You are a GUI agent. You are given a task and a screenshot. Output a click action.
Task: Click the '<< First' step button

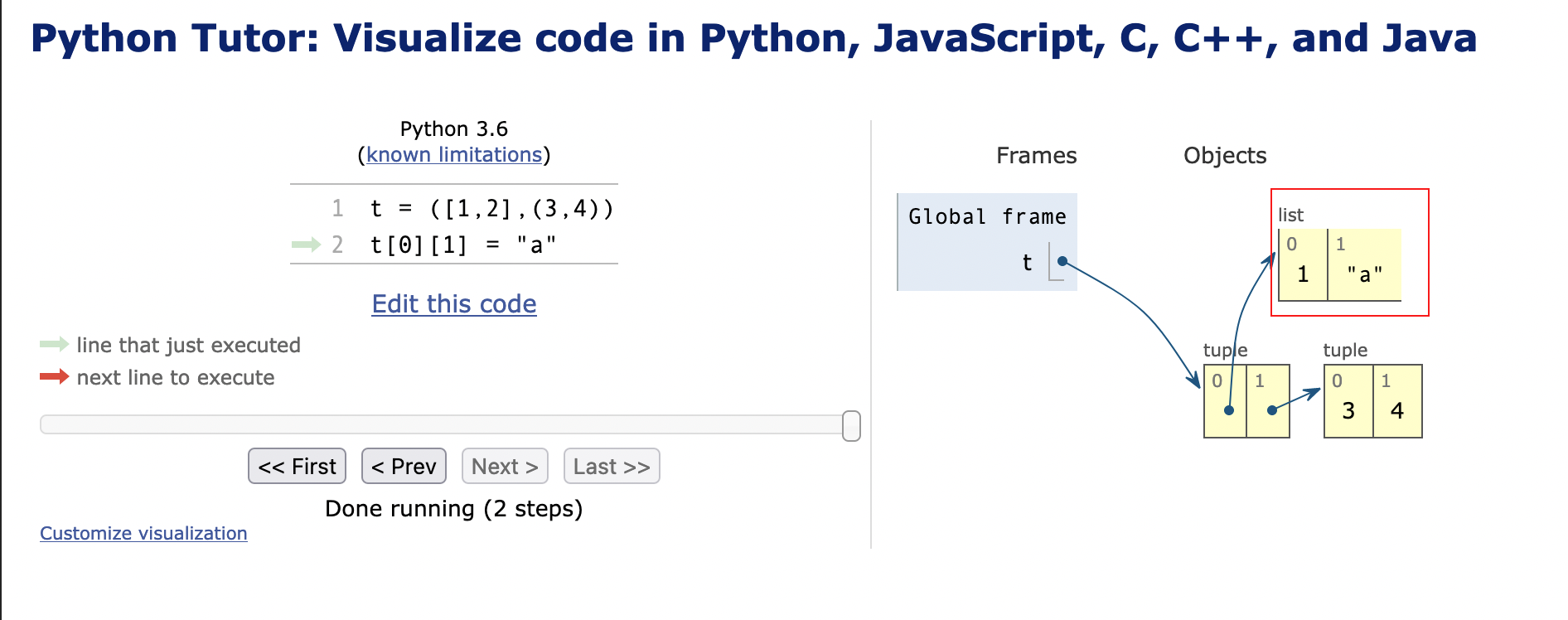tap(297, 466)
